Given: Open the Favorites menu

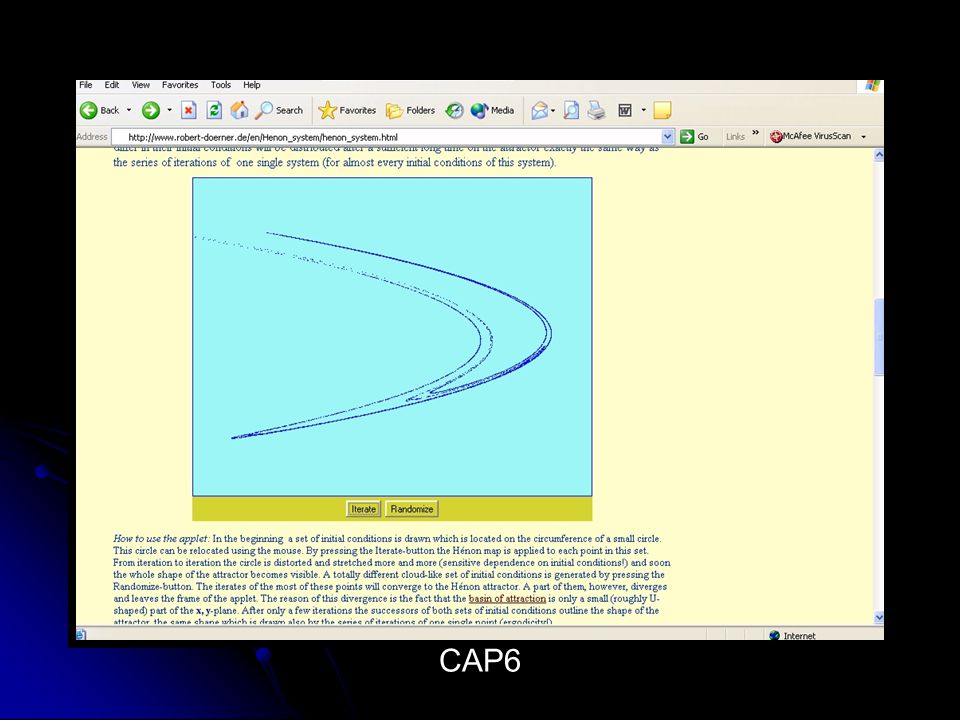Looking at the screenshot, I should 180,85.
